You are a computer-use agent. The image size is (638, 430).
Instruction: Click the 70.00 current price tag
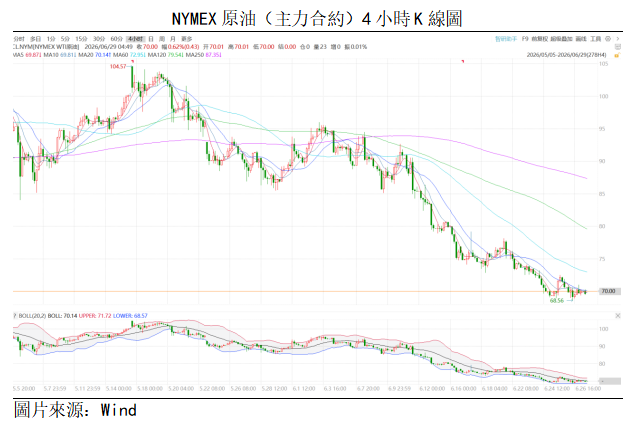tap(609, 291)
